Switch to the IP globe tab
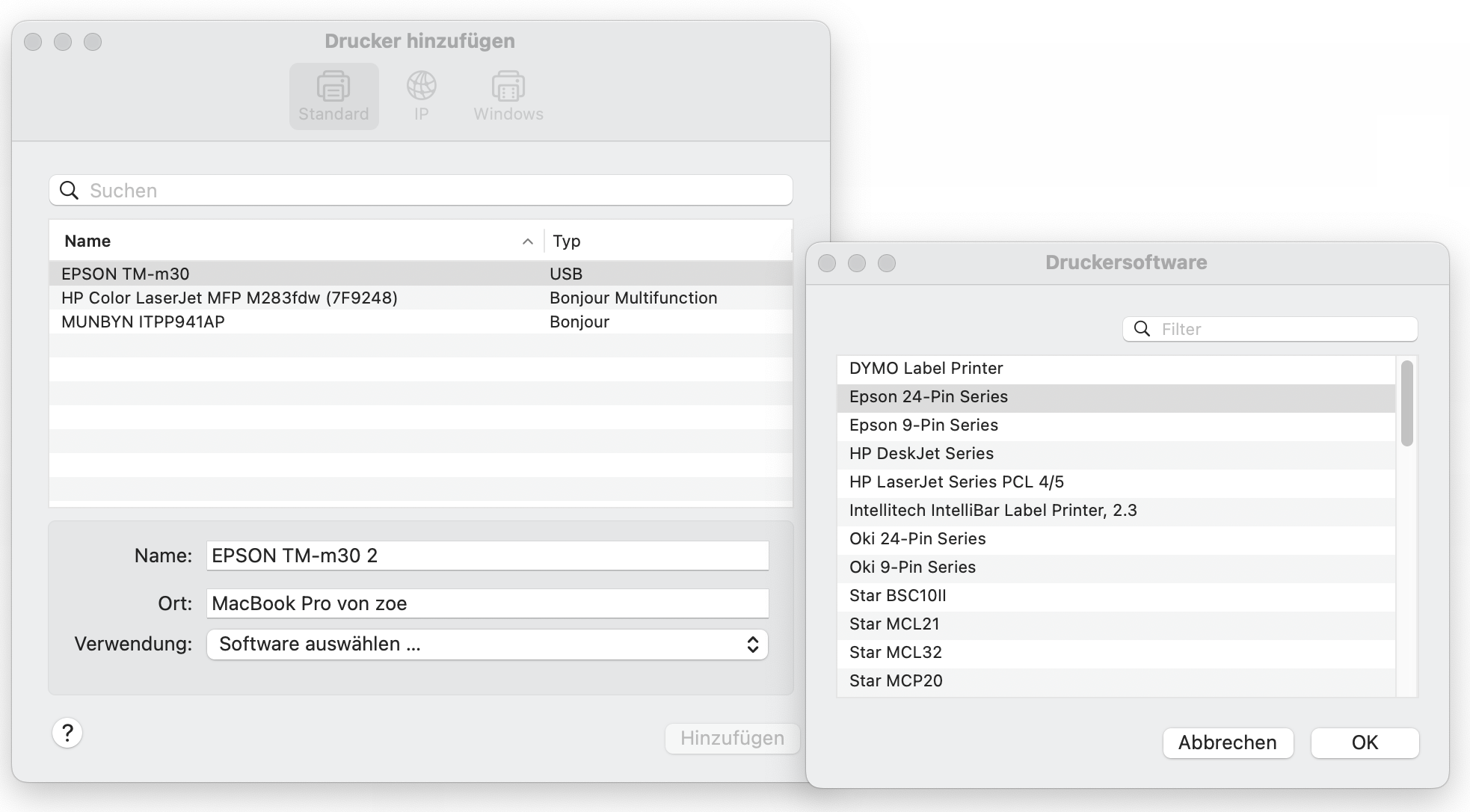The image size is (1470, 812). pyautogui.click(x=422, y=87)
